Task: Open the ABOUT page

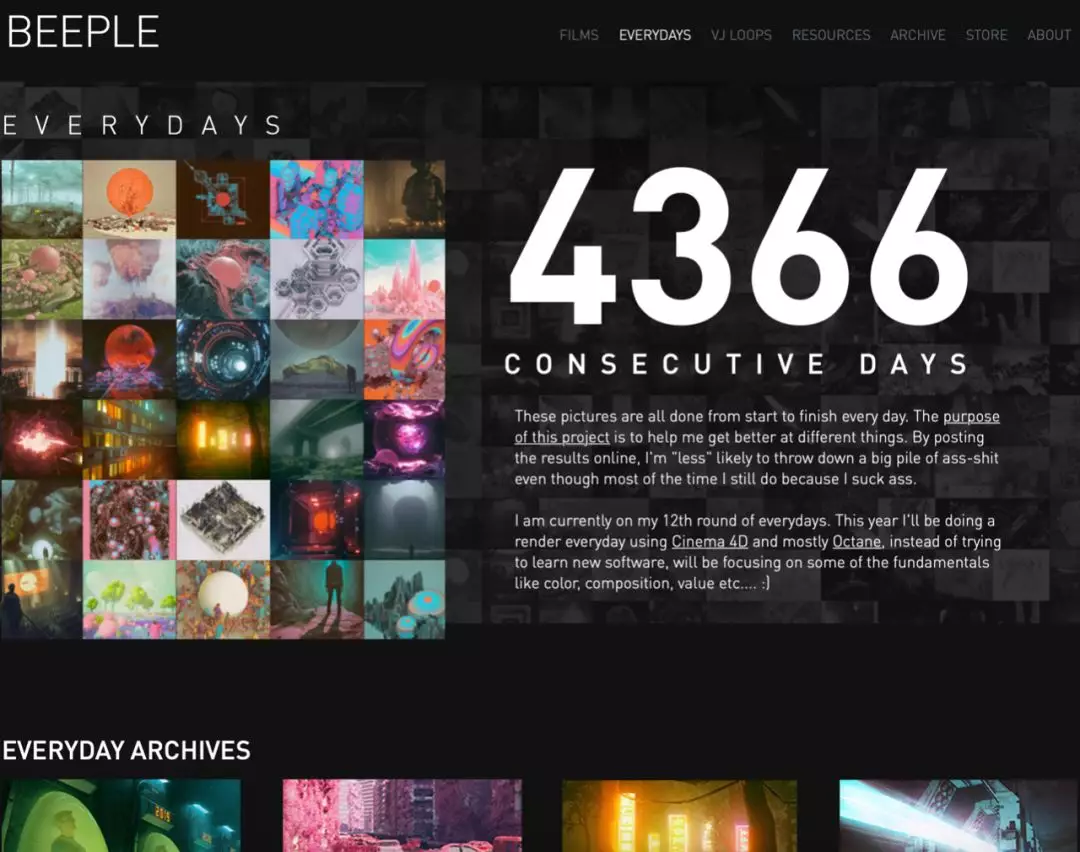Action: click(1048, 35)
